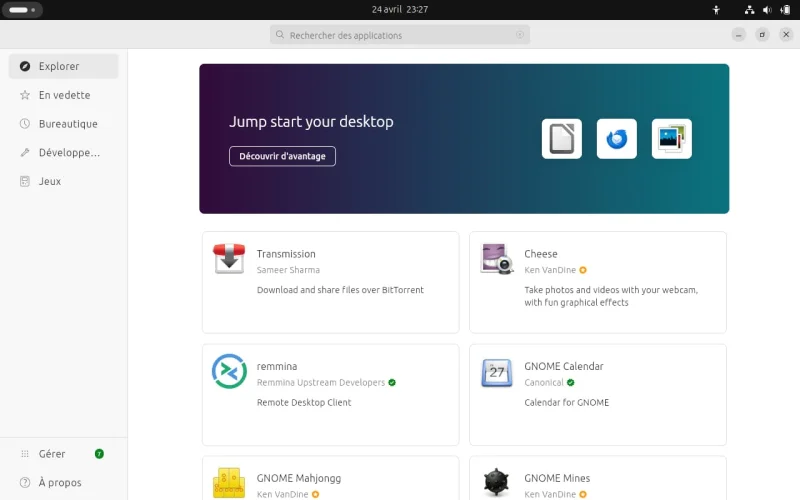Open the remmina app title

pos(277,366)
